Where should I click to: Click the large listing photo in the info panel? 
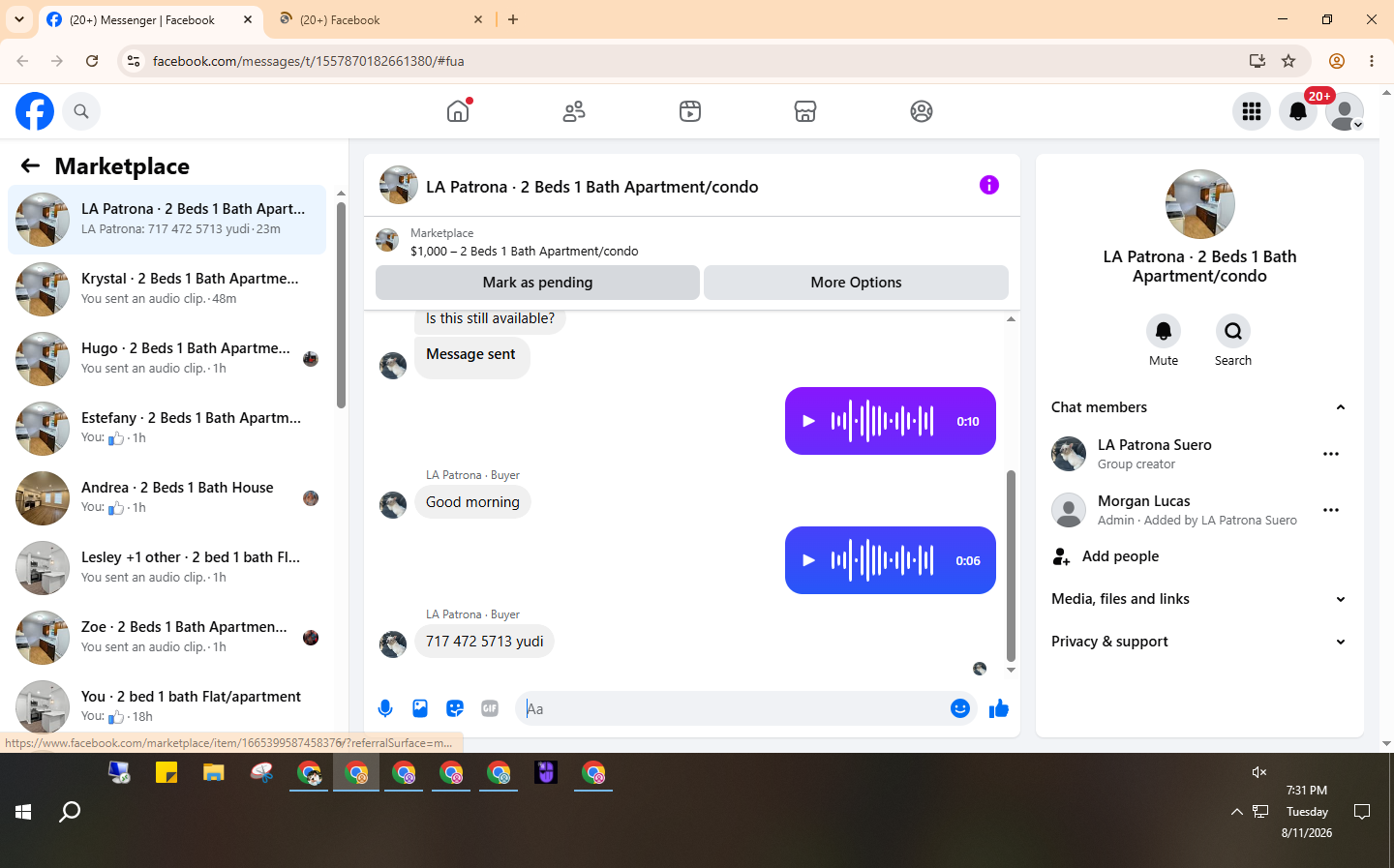click(x=1200, y=204)
